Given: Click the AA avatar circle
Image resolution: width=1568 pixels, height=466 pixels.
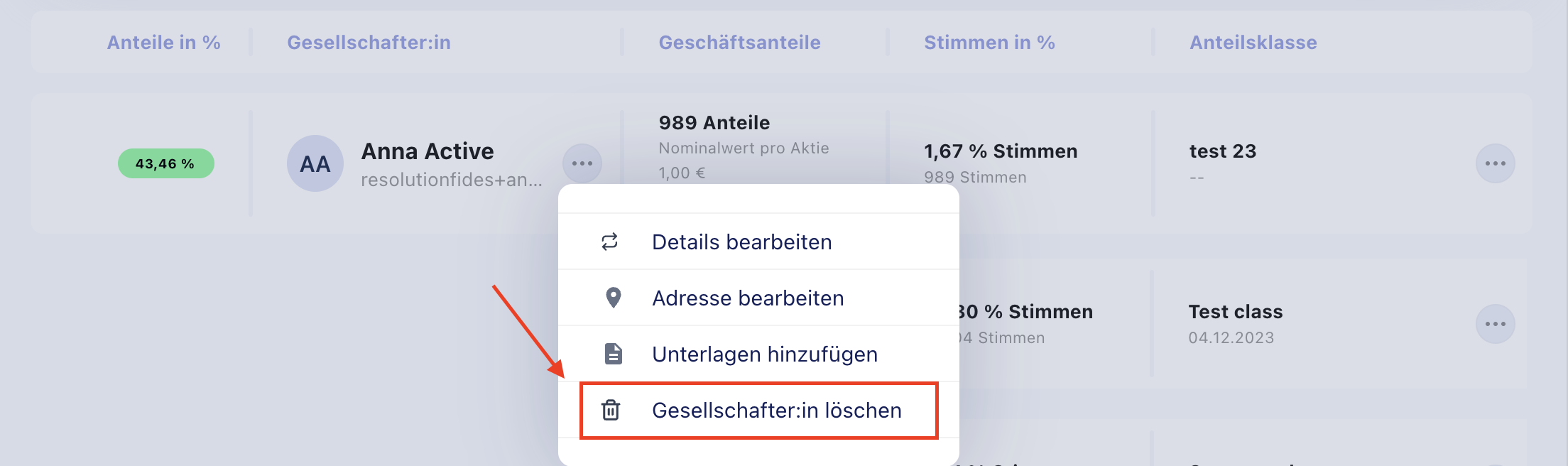Looking at the screenshot, I should click(315, 163).
